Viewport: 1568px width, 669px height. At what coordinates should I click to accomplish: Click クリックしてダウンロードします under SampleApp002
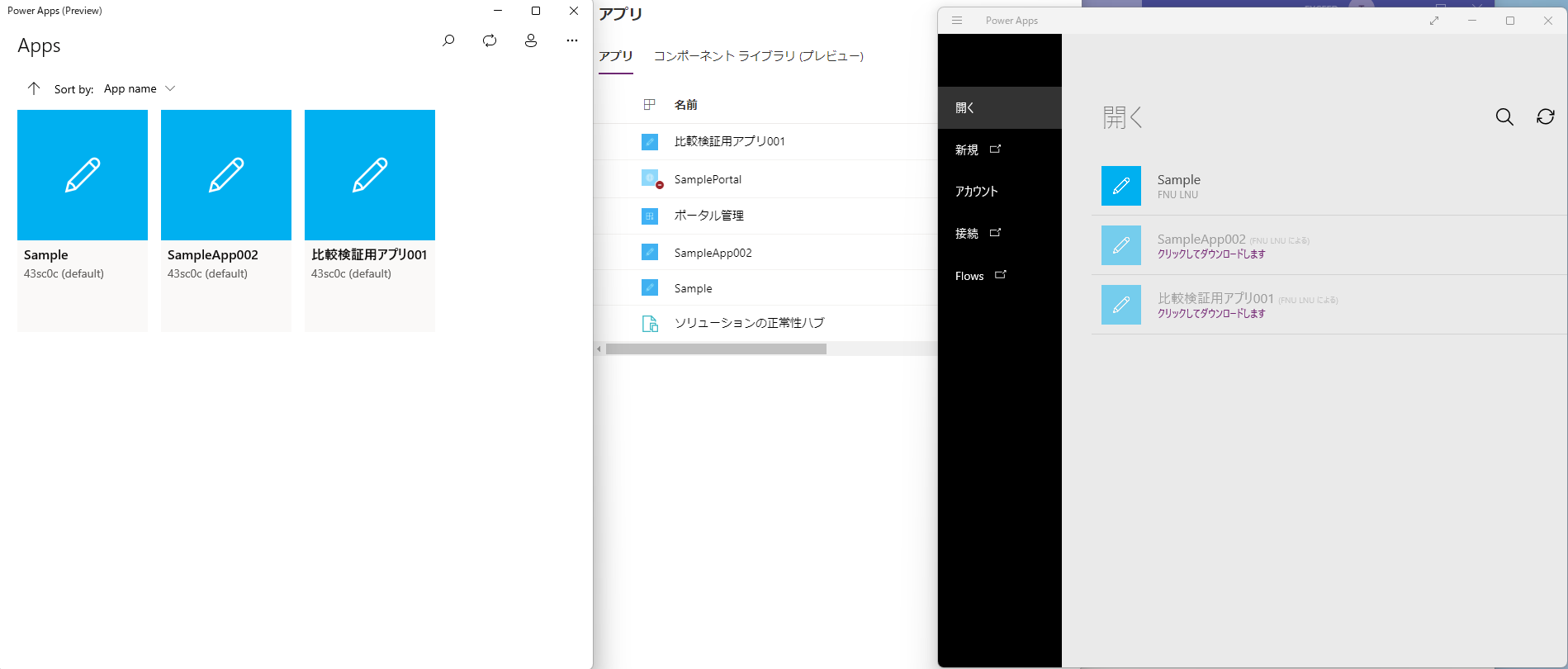[1211, 254]
